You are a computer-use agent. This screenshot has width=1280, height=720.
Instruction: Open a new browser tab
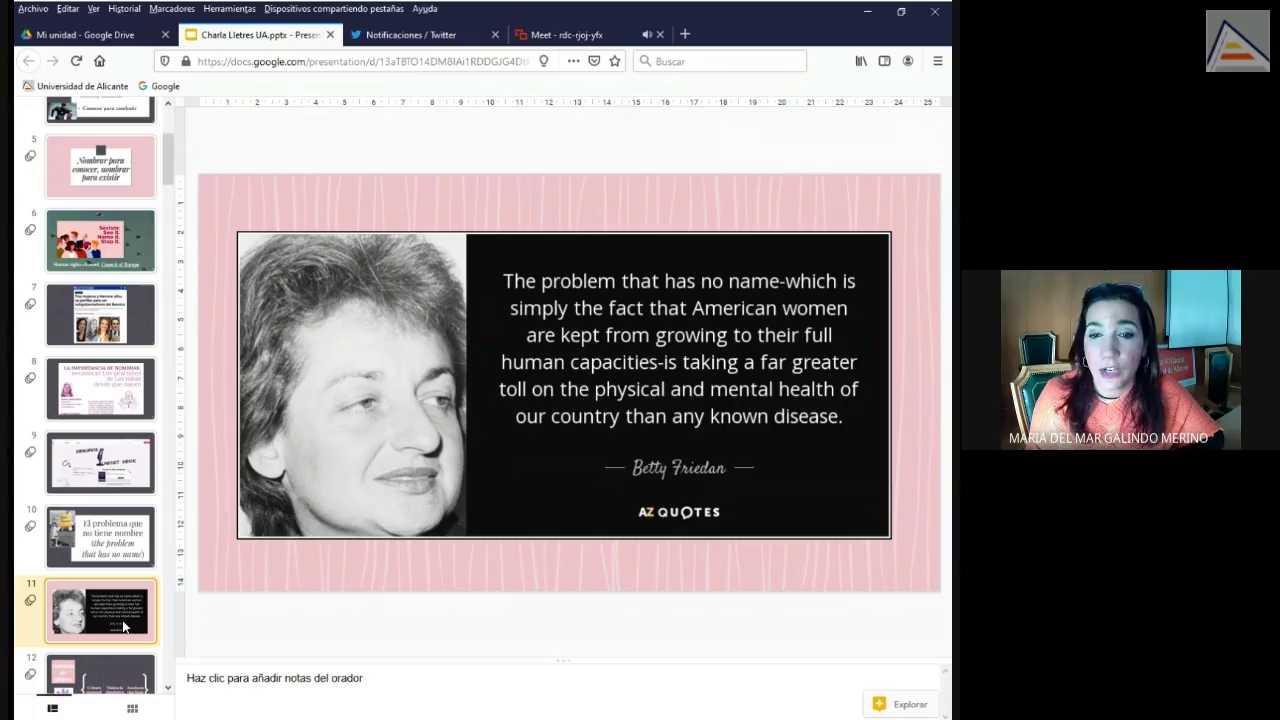685,34
